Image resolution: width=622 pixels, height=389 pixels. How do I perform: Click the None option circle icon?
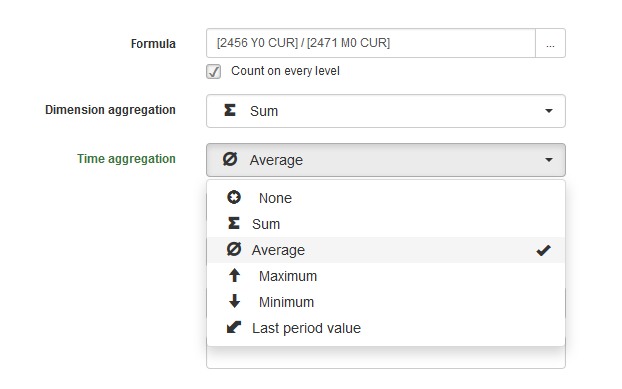[x=234, y=197]
